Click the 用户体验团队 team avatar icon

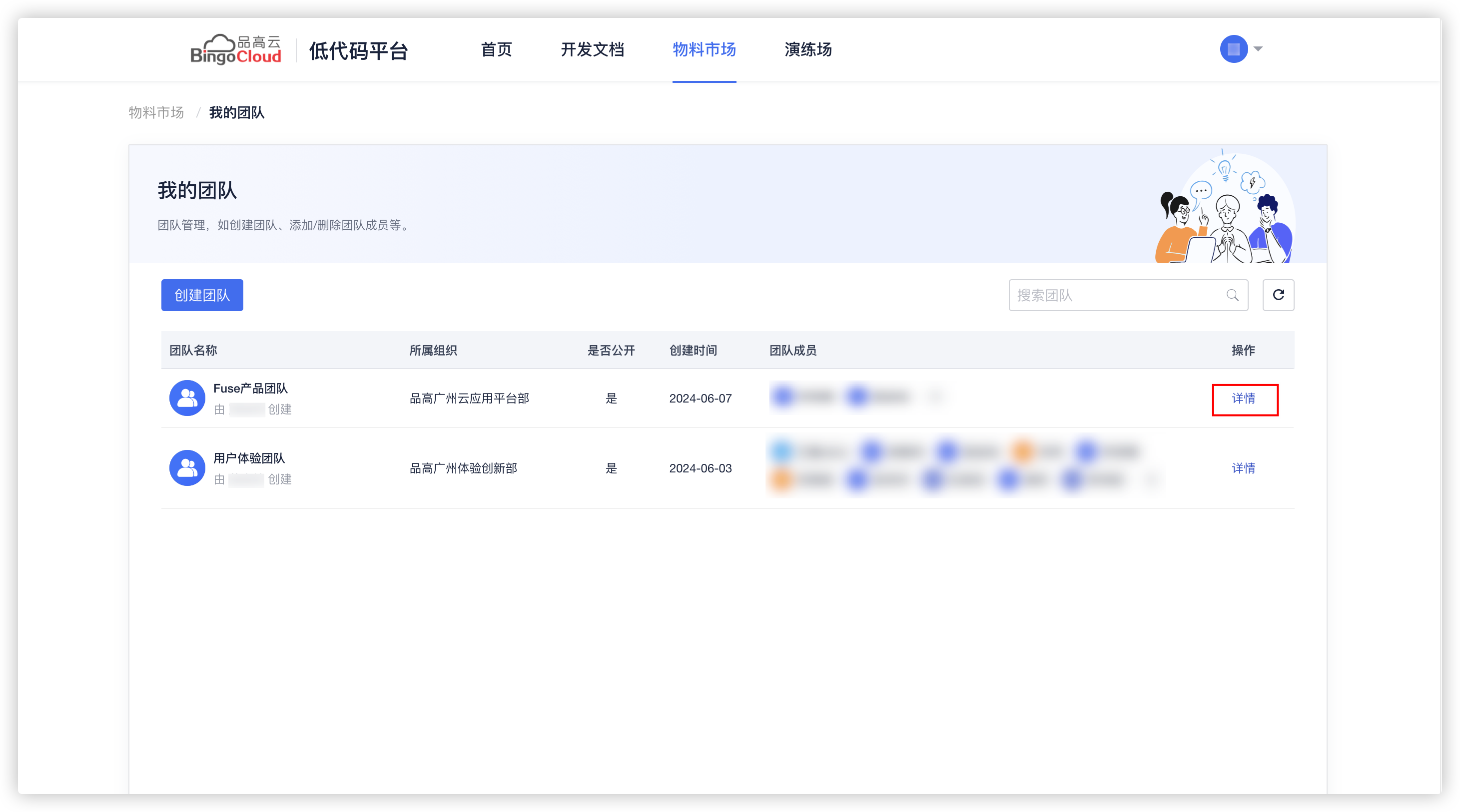pyautogui.click(x=187, y=468)
